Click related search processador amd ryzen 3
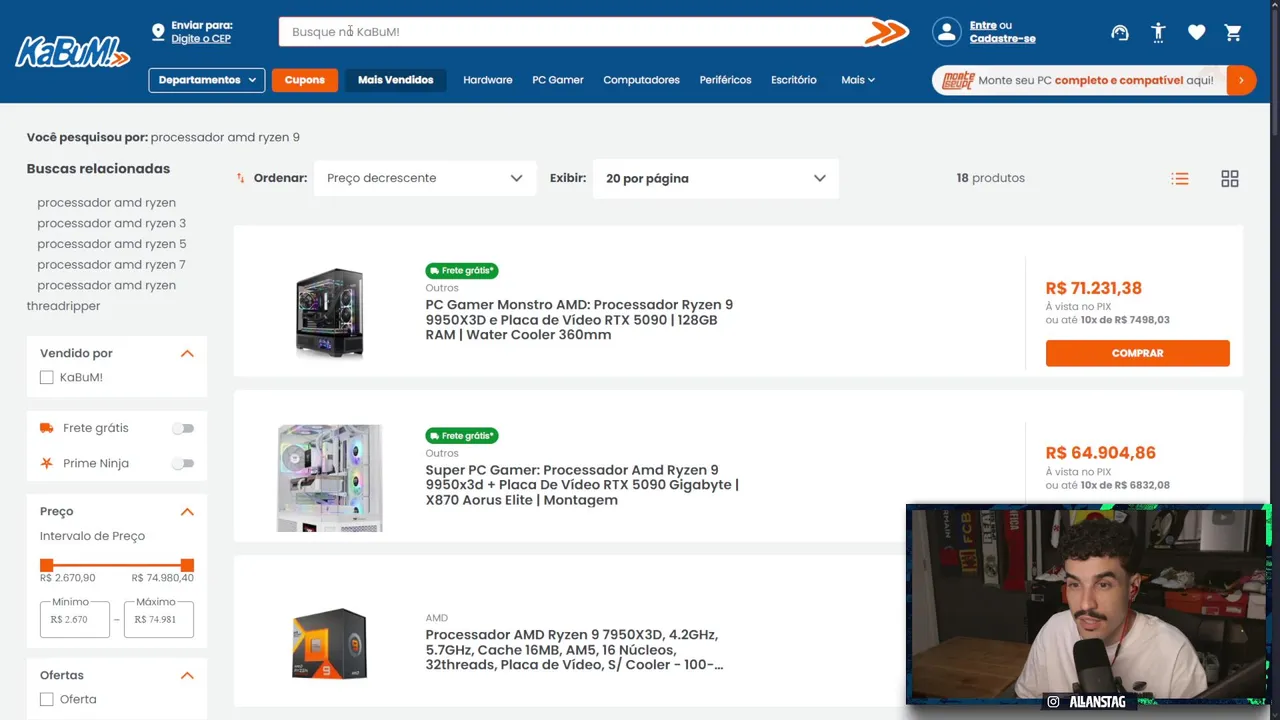Viewport: 1280px width, 720px height. pos(112,223)
